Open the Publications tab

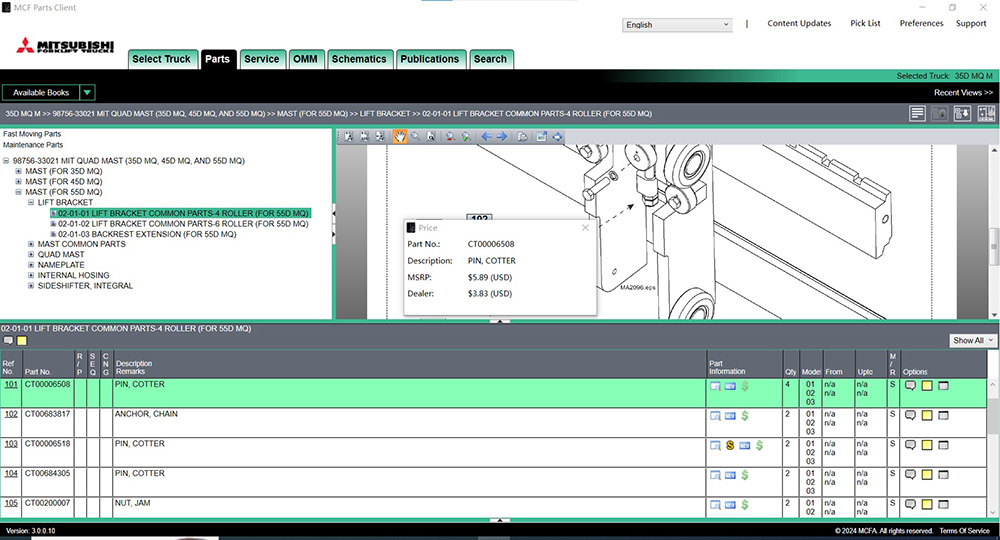pos(430,59)
